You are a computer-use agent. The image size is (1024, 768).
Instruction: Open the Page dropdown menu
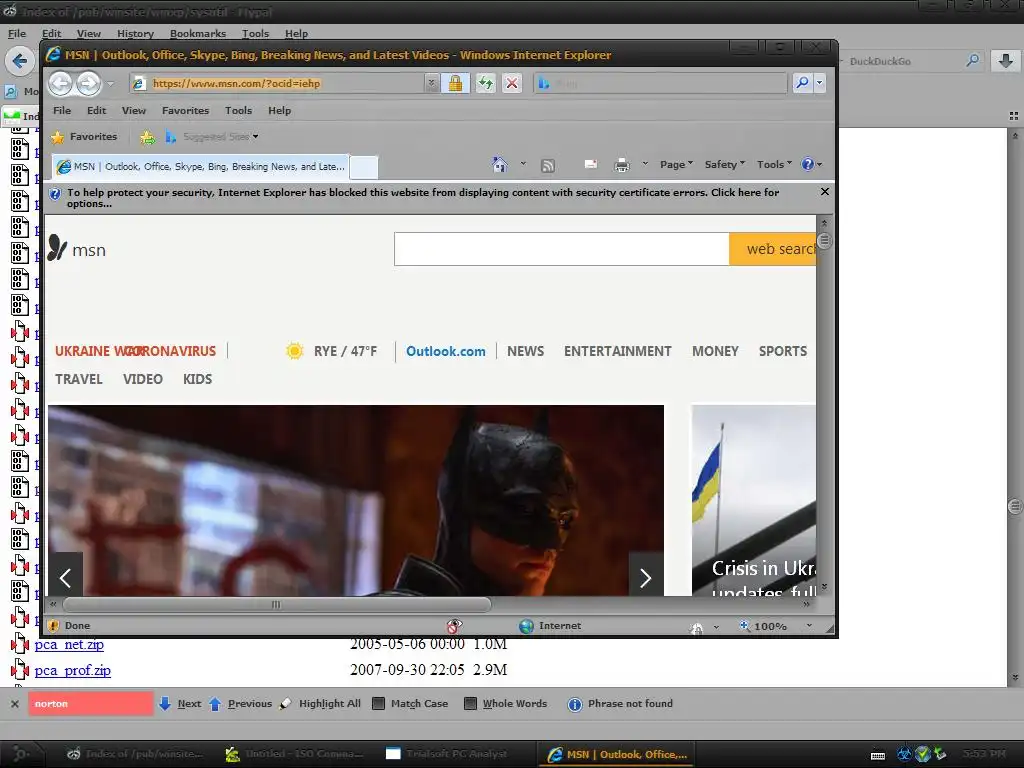coord(676,165)
